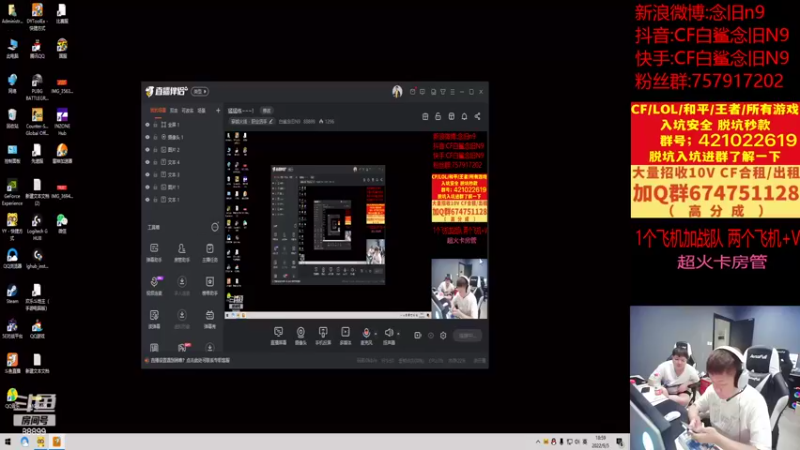Image resolution: width=800 pixels, height=450 pixels.
Task: Add a multimedia source from the bottom bar
Action: pyautogui.click(x=345, y=336)
